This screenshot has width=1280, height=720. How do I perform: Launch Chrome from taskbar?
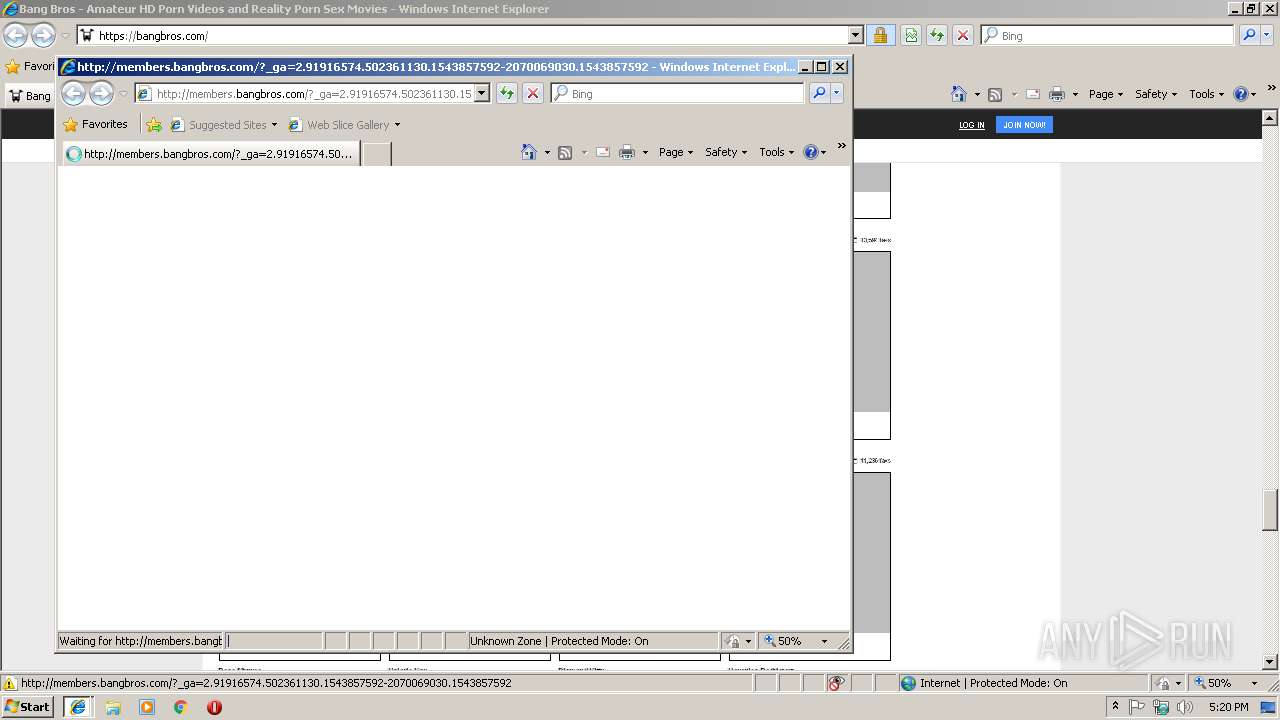(181, 707)
